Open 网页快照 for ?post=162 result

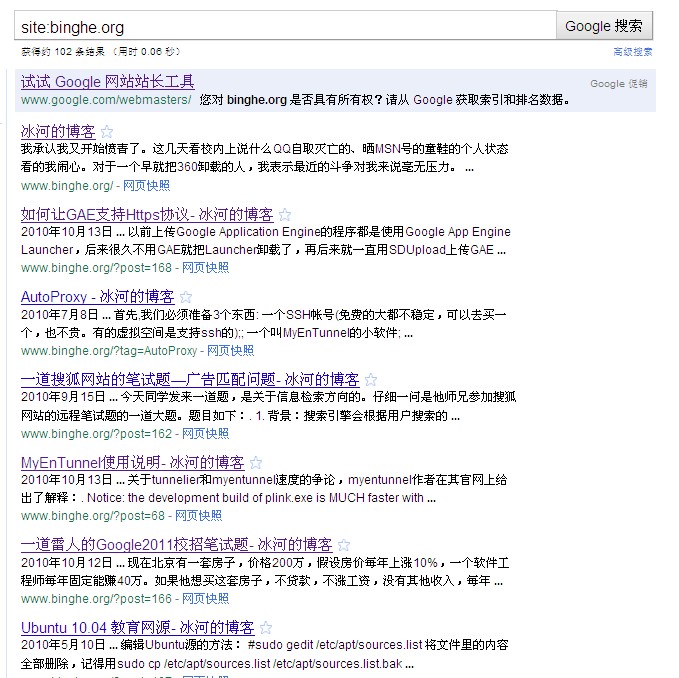[205, 434]
